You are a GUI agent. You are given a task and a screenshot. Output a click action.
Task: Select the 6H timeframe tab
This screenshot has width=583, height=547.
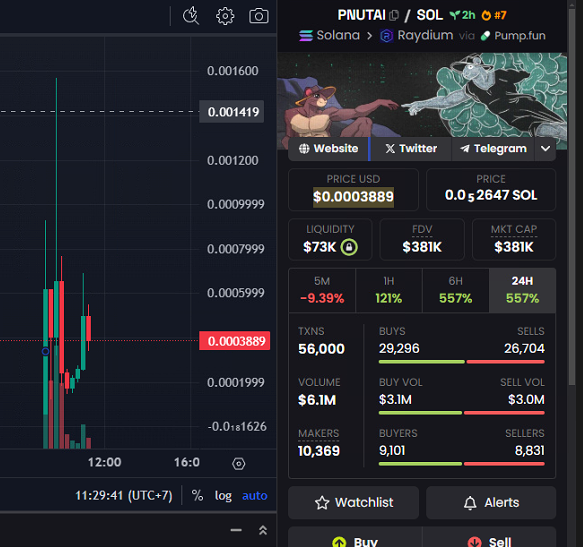point(456,290)
